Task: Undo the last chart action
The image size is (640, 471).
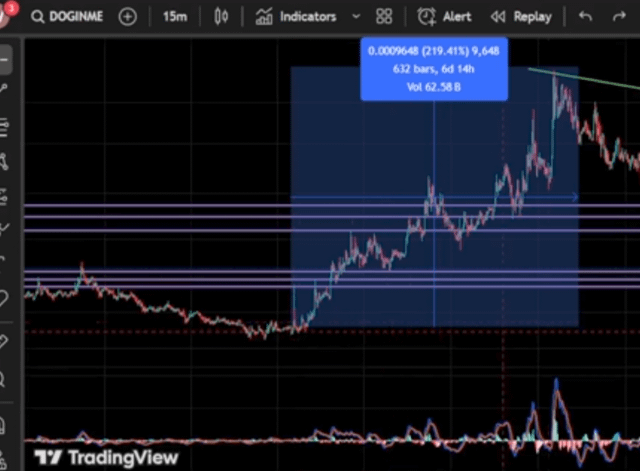Action: [x=585, y=17]
